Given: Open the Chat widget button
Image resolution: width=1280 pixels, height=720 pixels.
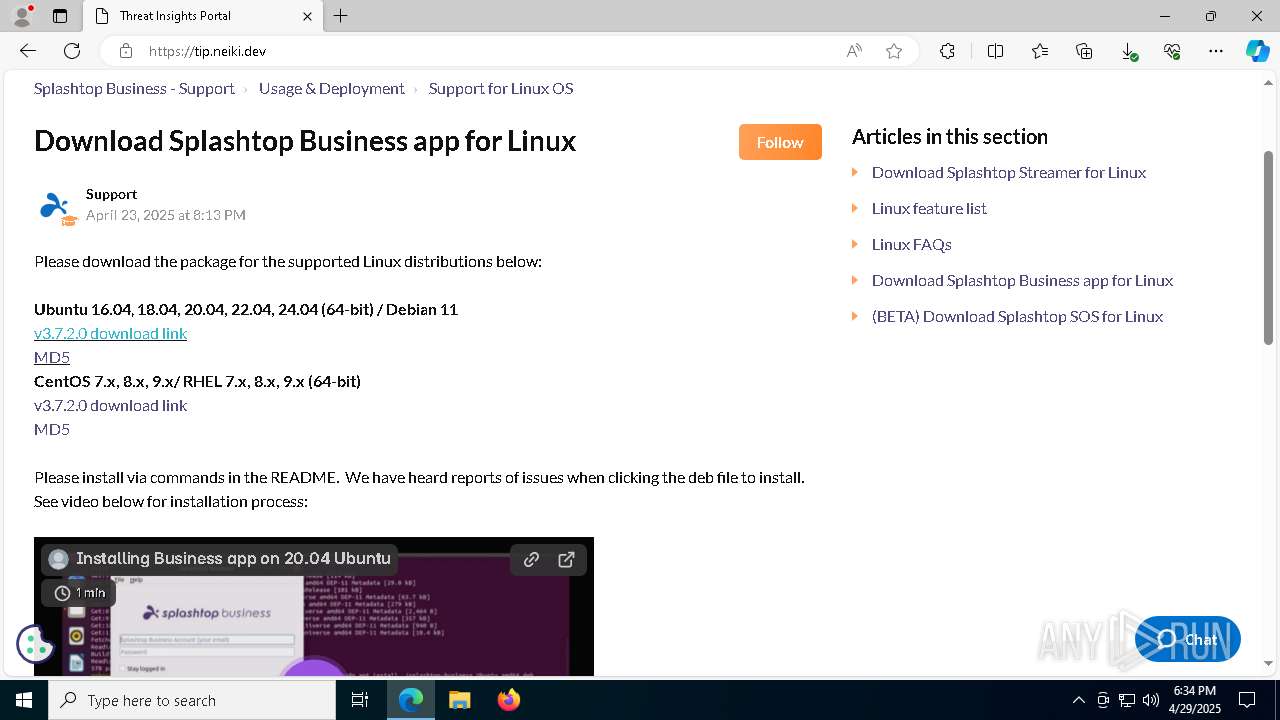Looking at the screenshot, I should click(x=1187, y=640).
